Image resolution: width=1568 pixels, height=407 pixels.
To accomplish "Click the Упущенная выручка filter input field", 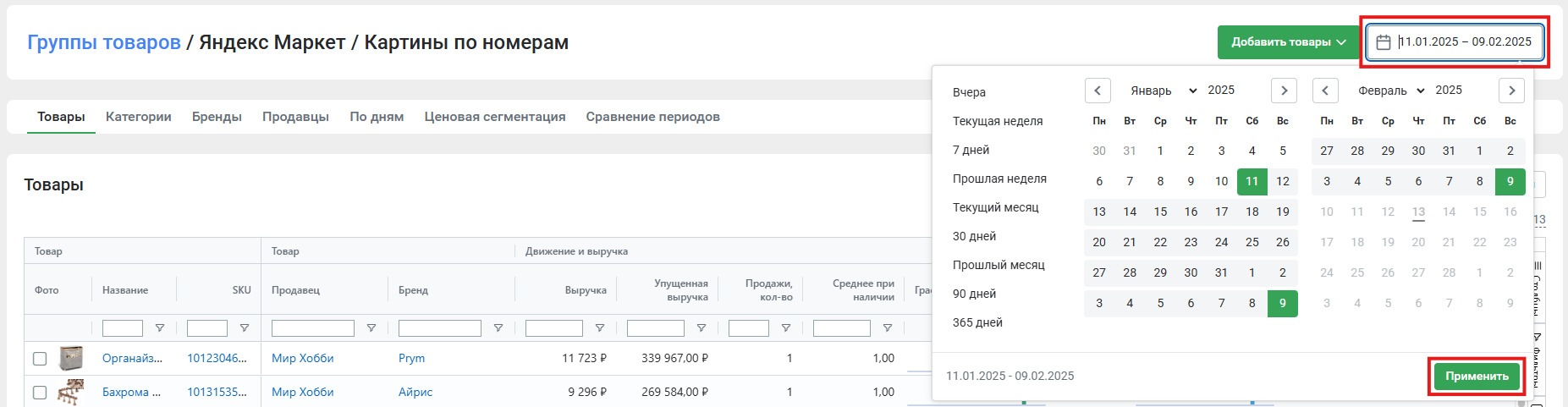I will point(656,328).
